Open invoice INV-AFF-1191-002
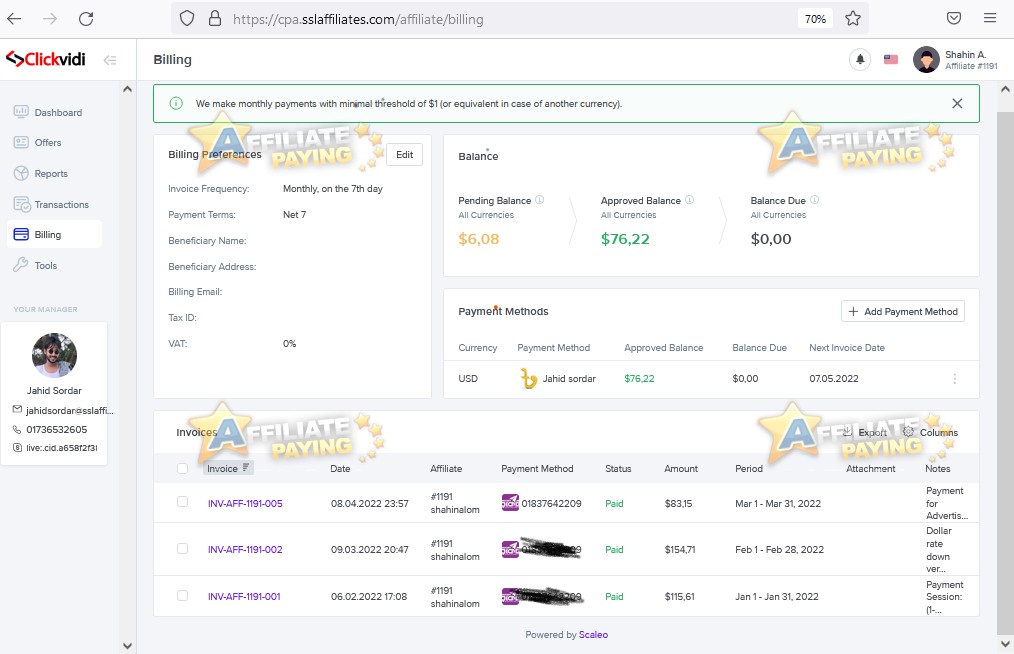 pos(245,550)
